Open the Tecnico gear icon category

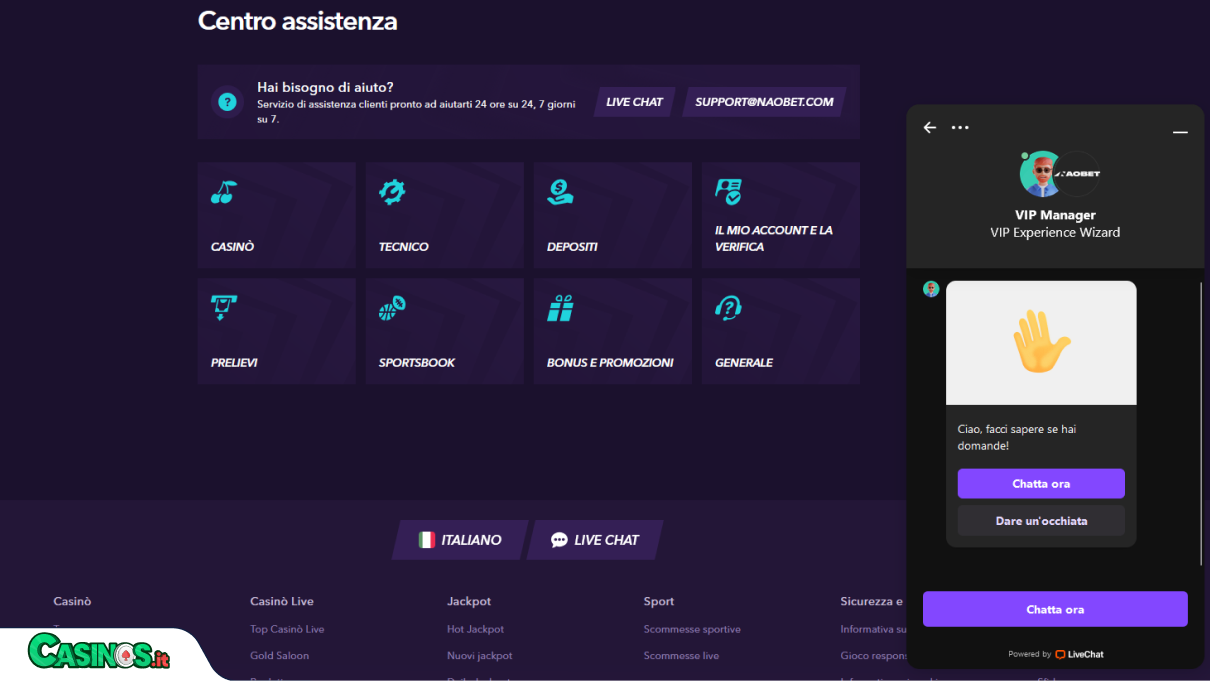[392, 192]
